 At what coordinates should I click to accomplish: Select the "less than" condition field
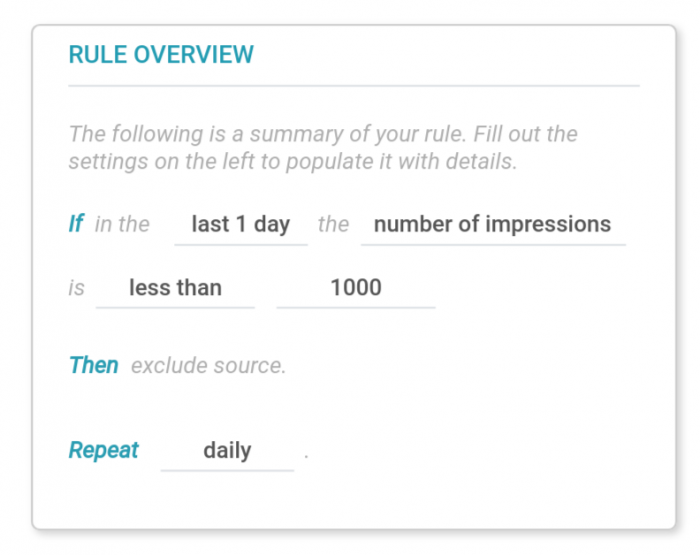point(175,288)
